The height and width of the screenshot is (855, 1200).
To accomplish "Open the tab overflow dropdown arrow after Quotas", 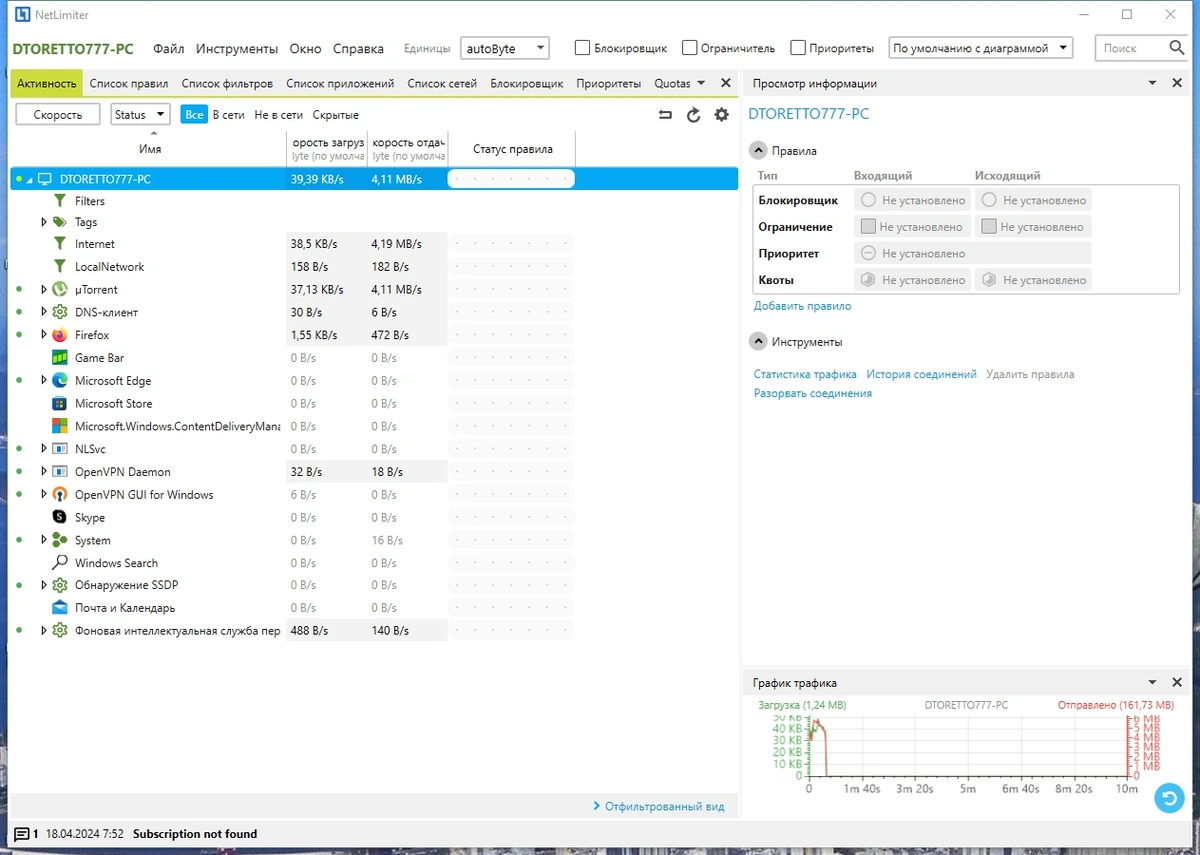I will tap(701, 84).
